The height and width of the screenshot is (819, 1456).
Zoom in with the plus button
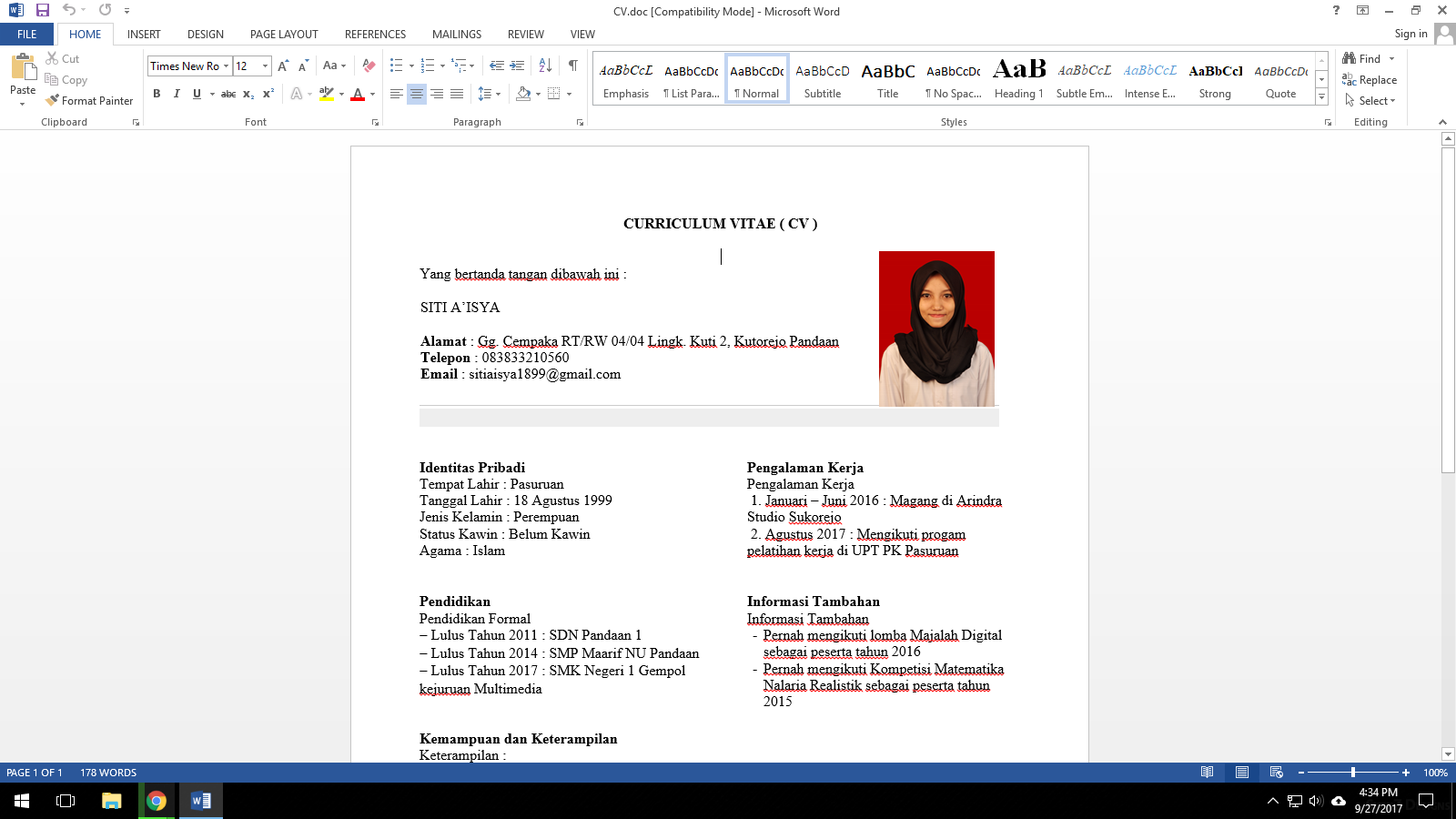tap(1406, 773)
